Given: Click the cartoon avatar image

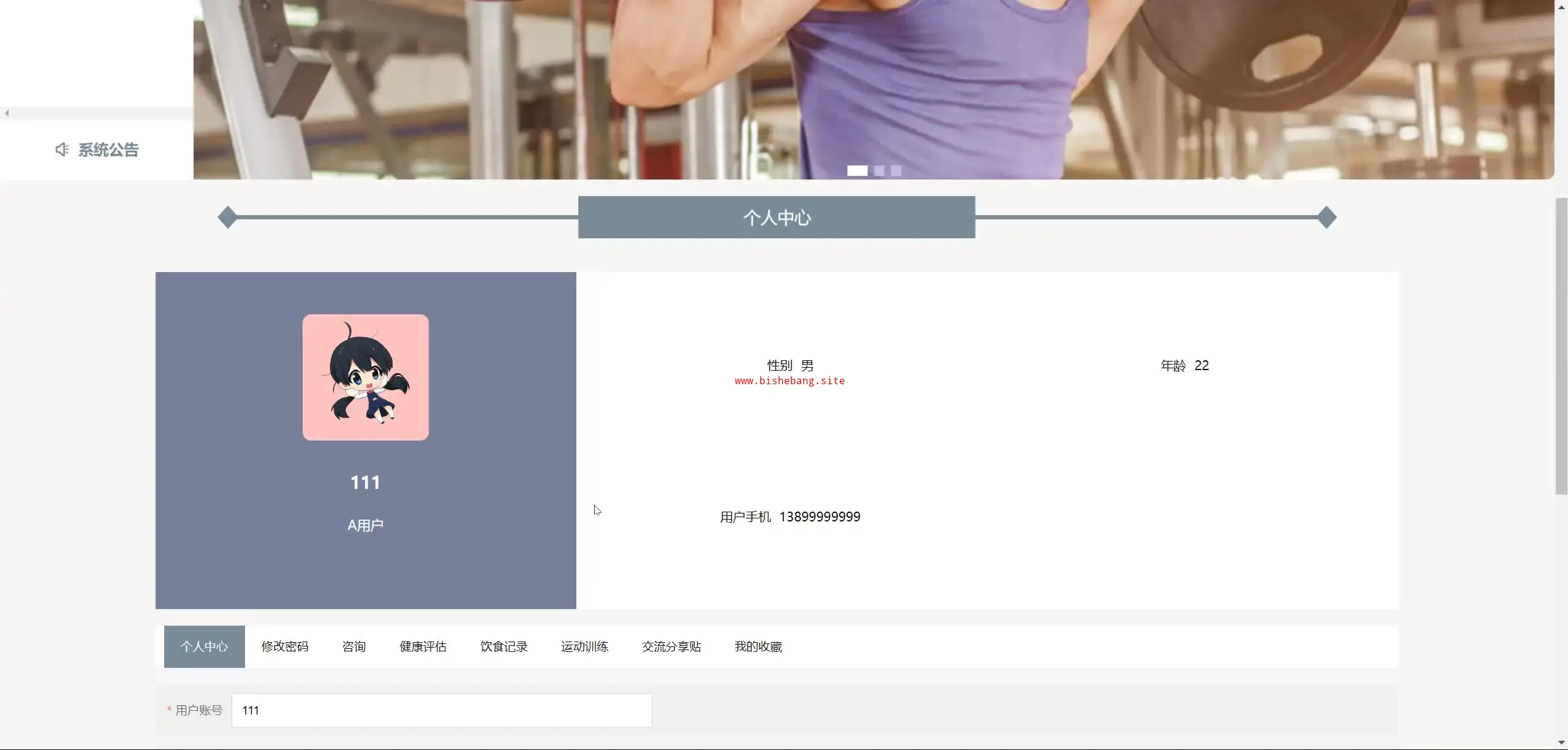Looking at the screenshot, I should point(366,377).
